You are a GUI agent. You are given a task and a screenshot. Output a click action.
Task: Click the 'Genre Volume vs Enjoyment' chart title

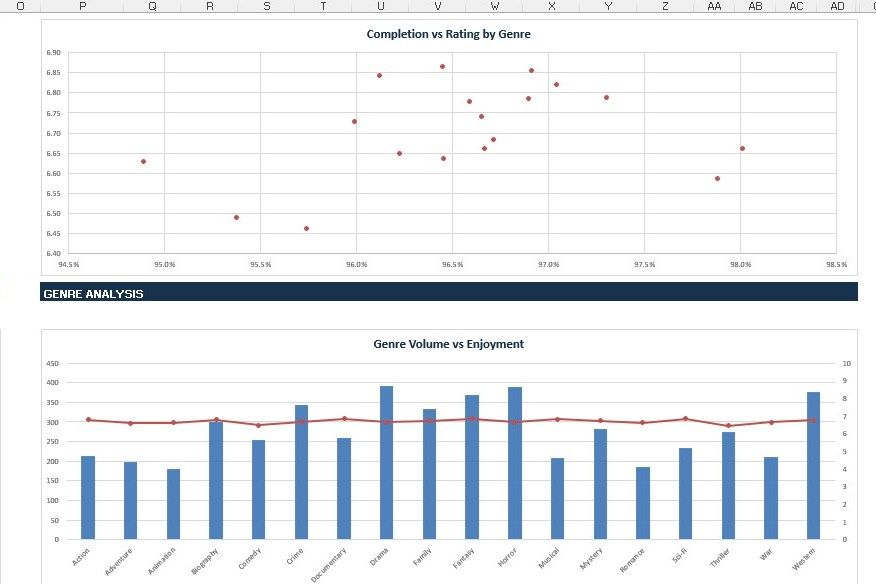(449, 344)
